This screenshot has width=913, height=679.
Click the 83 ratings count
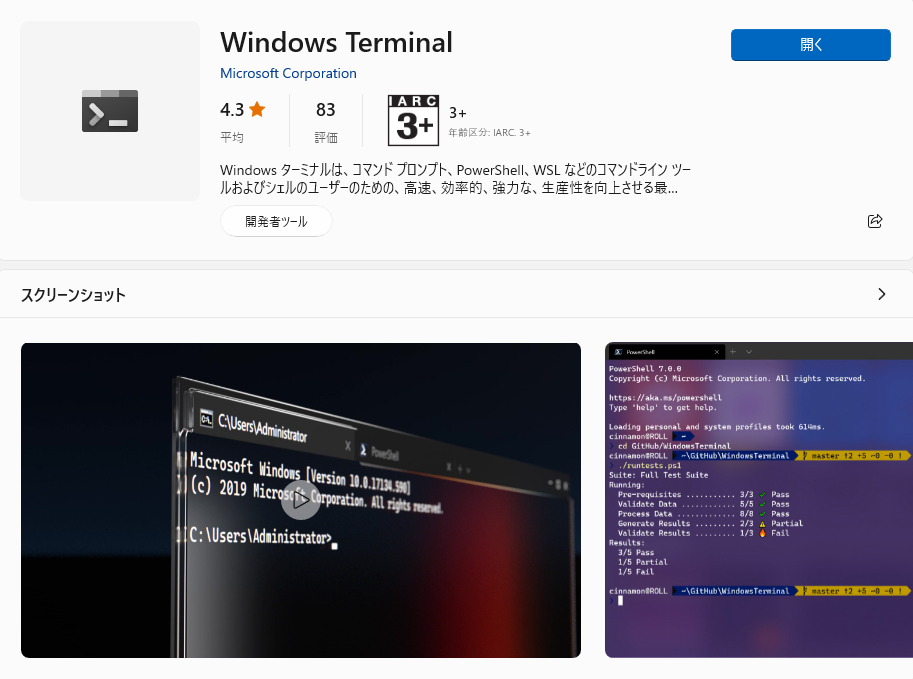pyautogui.click(x=325, y=109)
